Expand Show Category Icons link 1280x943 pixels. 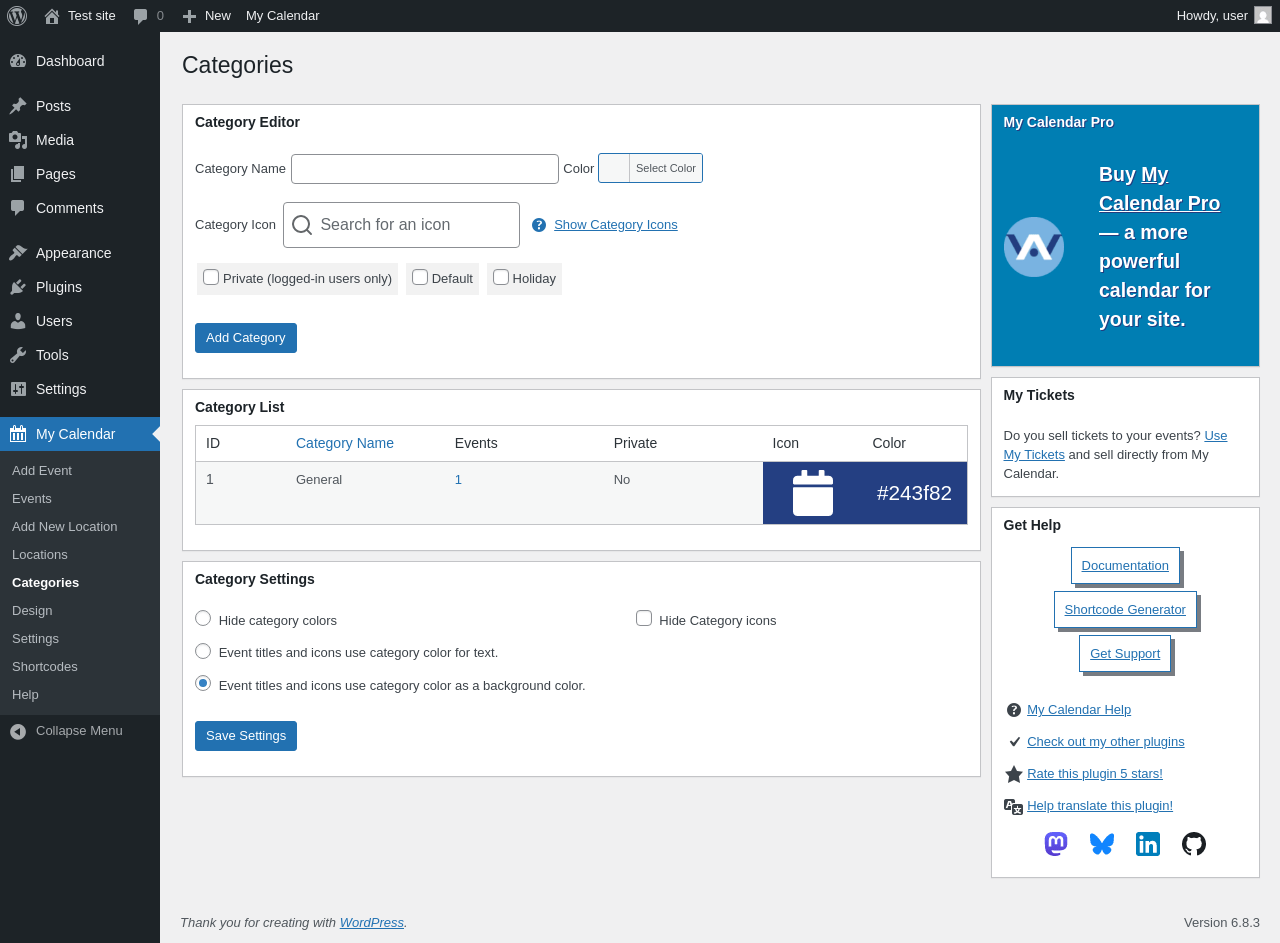[616, 225]
